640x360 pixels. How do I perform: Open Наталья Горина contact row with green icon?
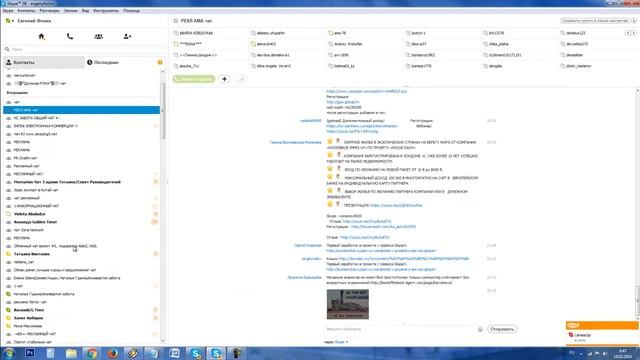(x=82, y=294)
